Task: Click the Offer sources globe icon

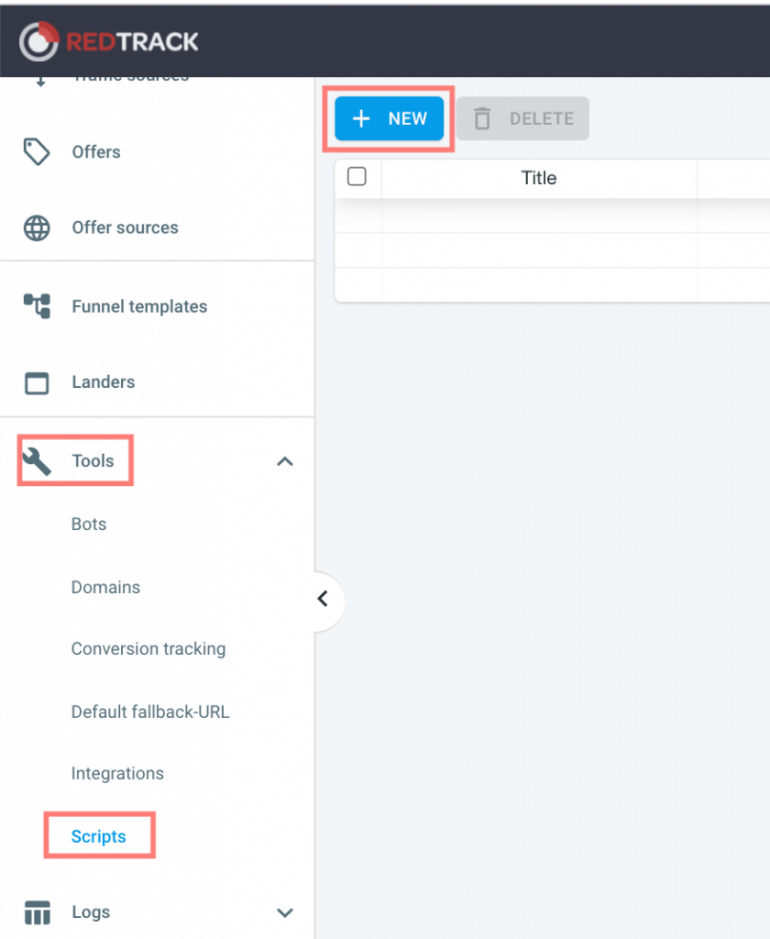Action: pyautogui.click(x=38, y=228)
